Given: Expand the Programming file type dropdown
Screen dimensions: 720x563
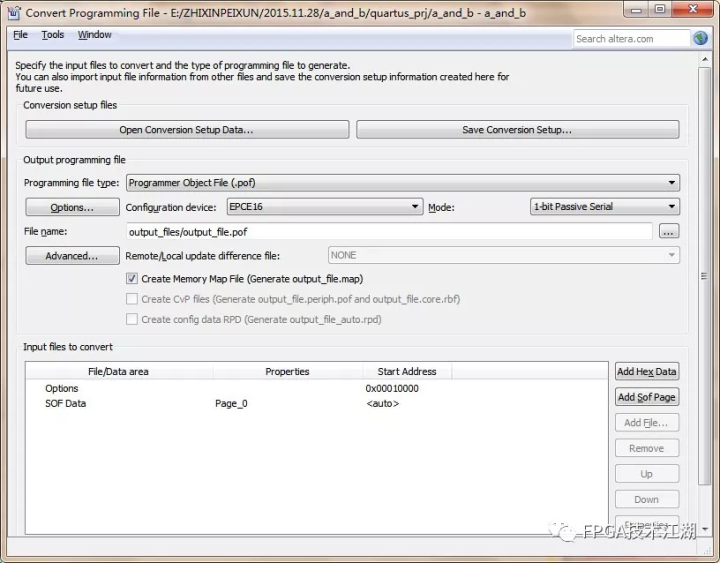Looking at the screenshot, I should coord(403,183).
